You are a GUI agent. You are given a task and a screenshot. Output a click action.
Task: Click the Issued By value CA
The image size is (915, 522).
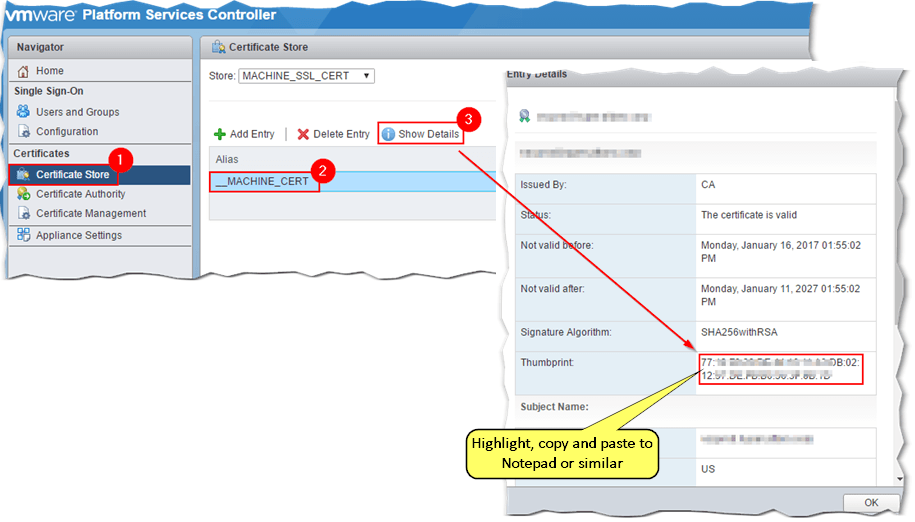708,184
